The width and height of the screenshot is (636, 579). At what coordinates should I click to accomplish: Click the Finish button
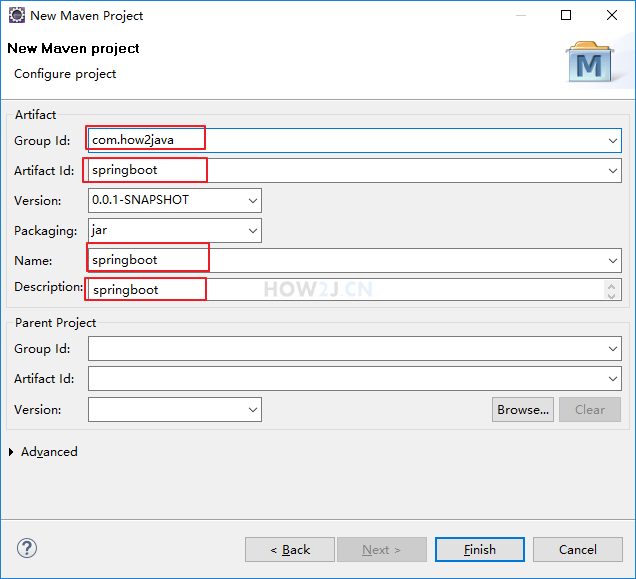coord(480,550)
